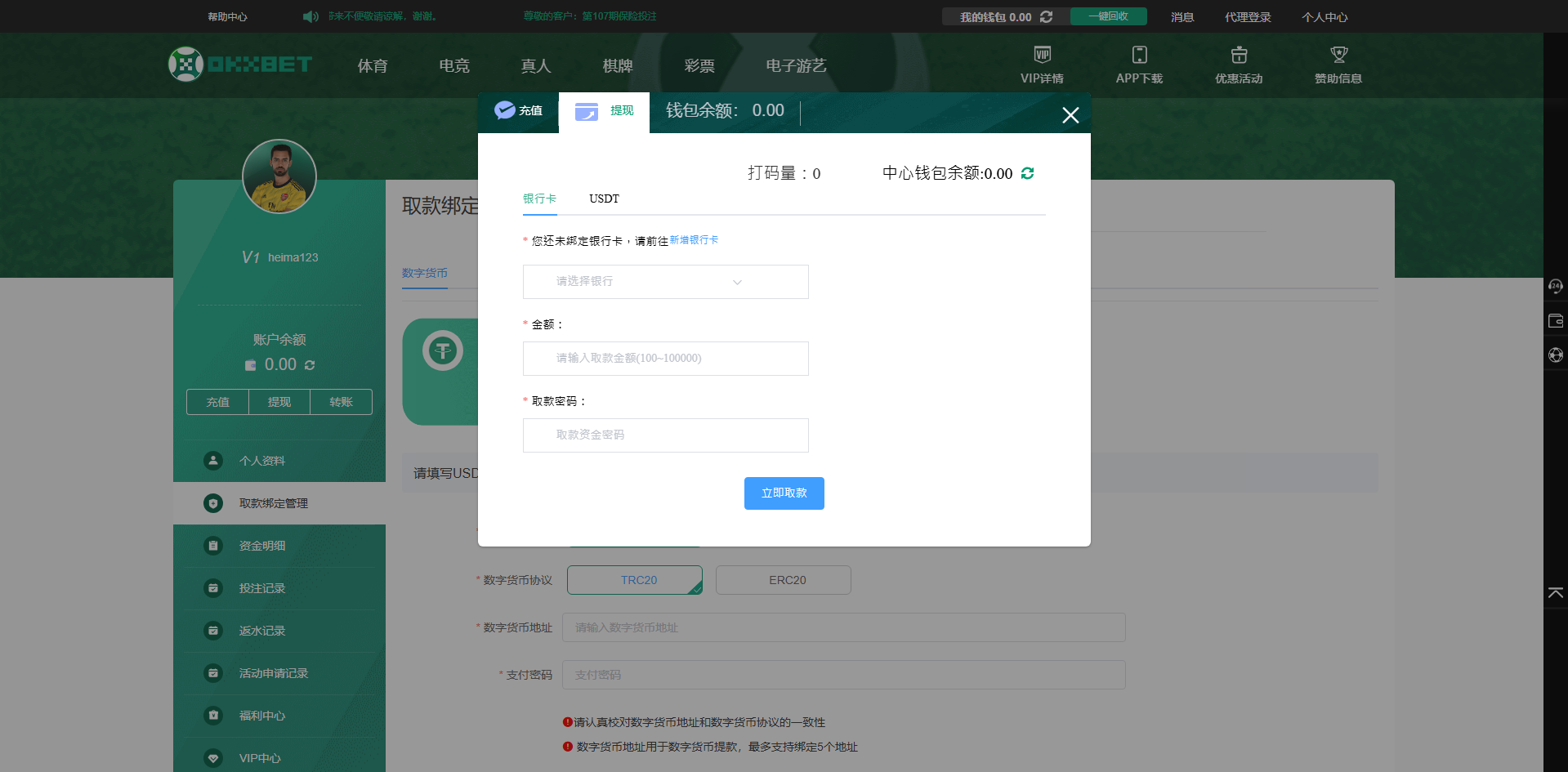Click the 立即取款 button

coord(784,493)
